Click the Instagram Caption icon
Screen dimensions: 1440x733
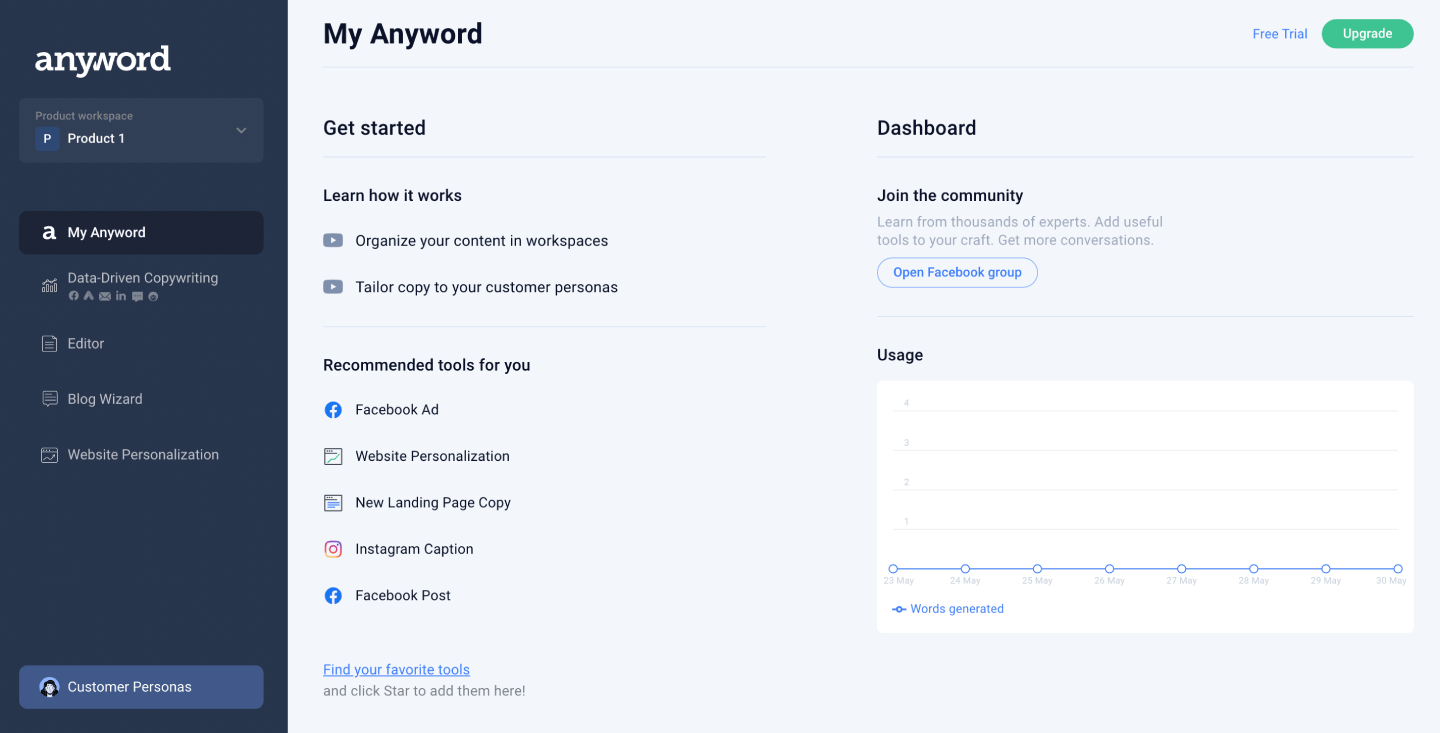[x=333, y=549]
